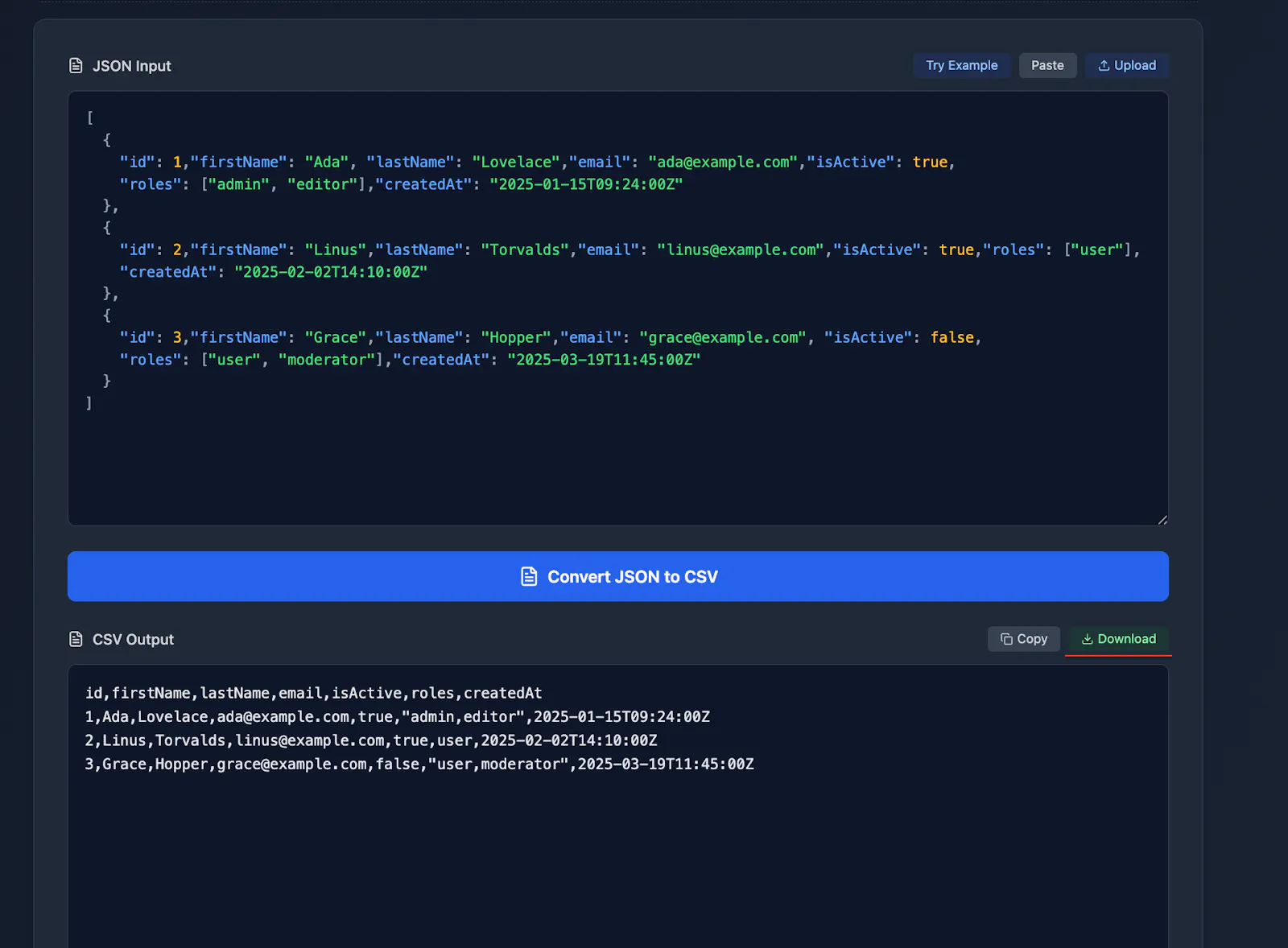The height and width of the screenshot is (948, 1288).
Task: Click the "moderator" role in JSON input
Action: point(327,360)
